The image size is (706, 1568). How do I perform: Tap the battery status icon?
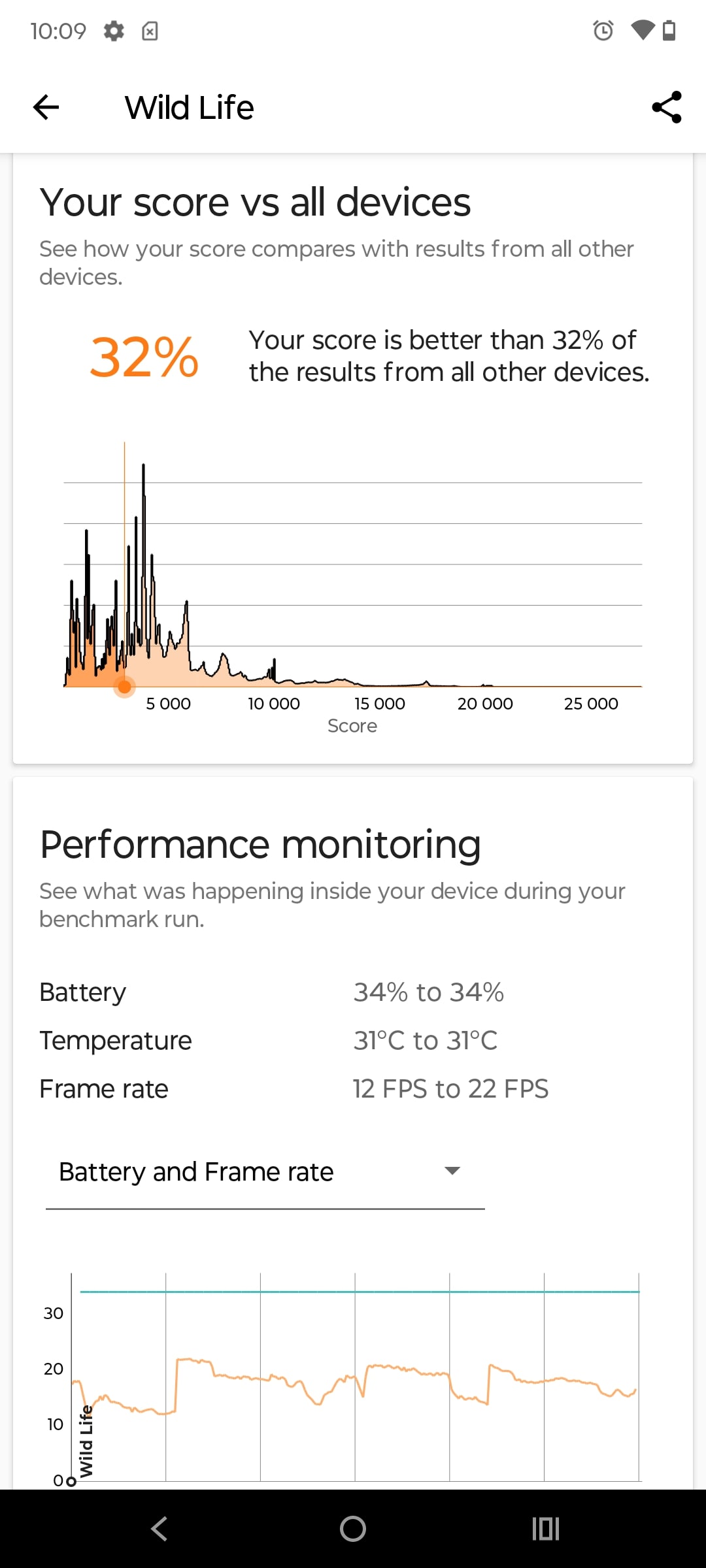click(x=669, y=30)
